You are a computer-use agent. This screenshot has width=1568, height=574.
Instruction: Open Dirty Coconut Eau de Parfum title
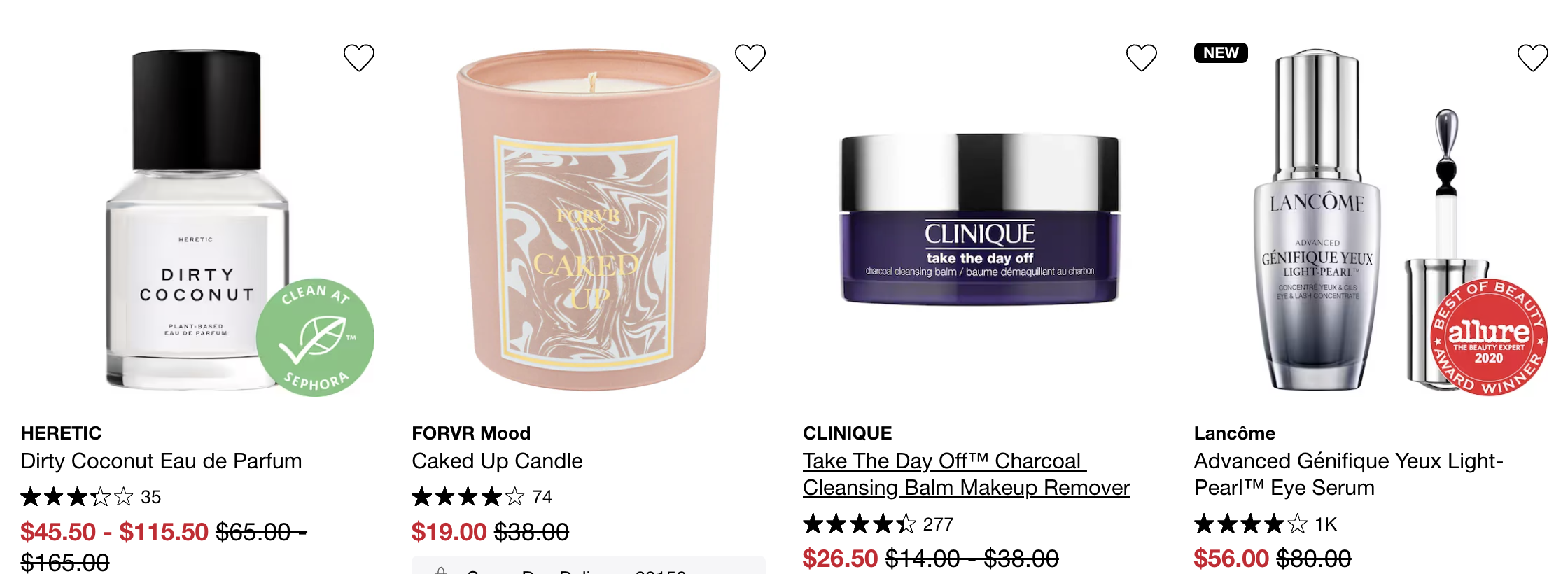pos(162,461)
